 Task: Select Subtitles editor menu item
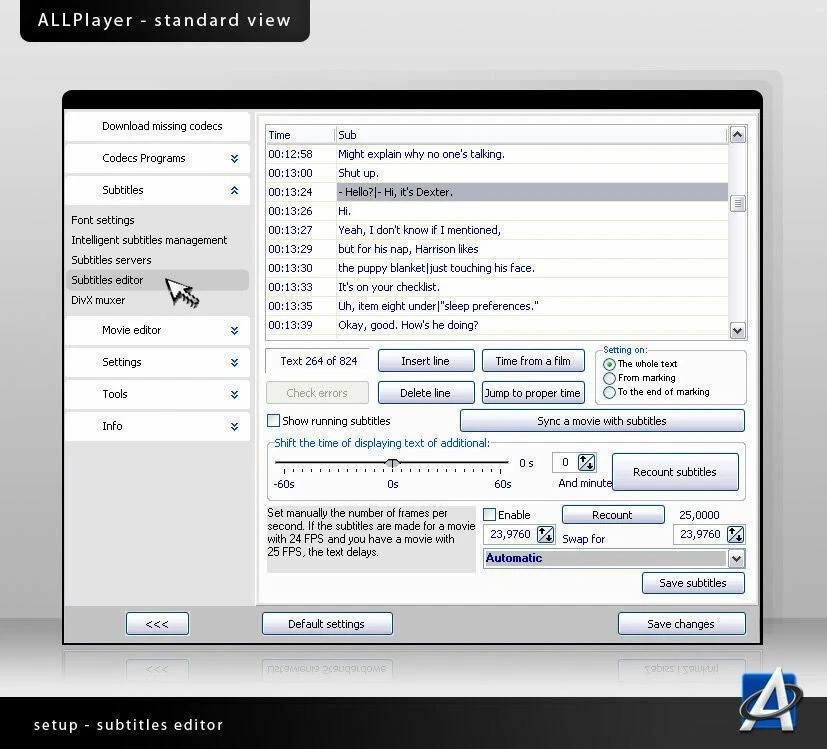(x=157, y=280)
